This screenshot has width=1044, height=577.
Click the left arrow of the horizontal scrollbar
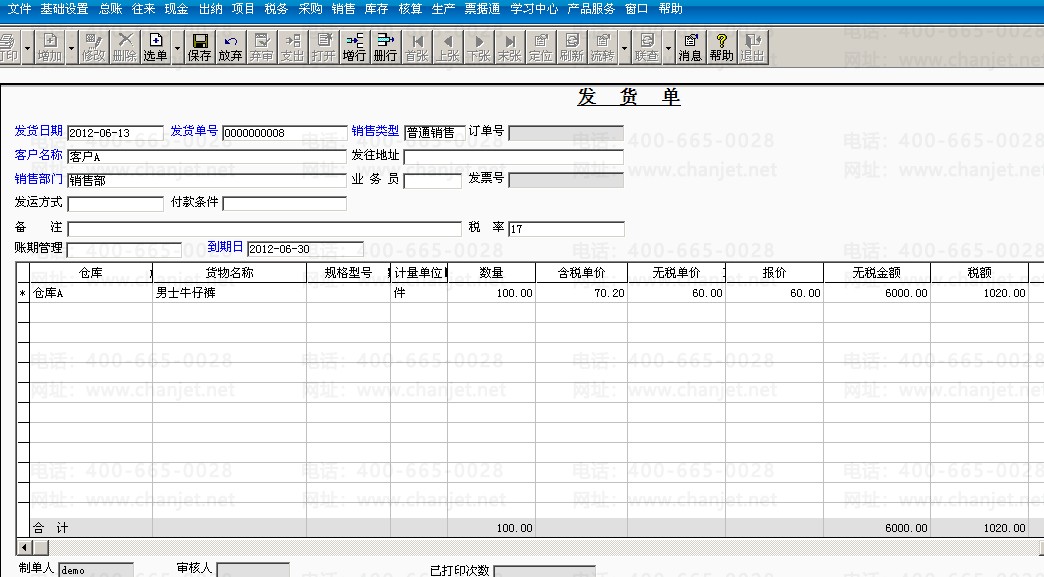coord(25,547)
